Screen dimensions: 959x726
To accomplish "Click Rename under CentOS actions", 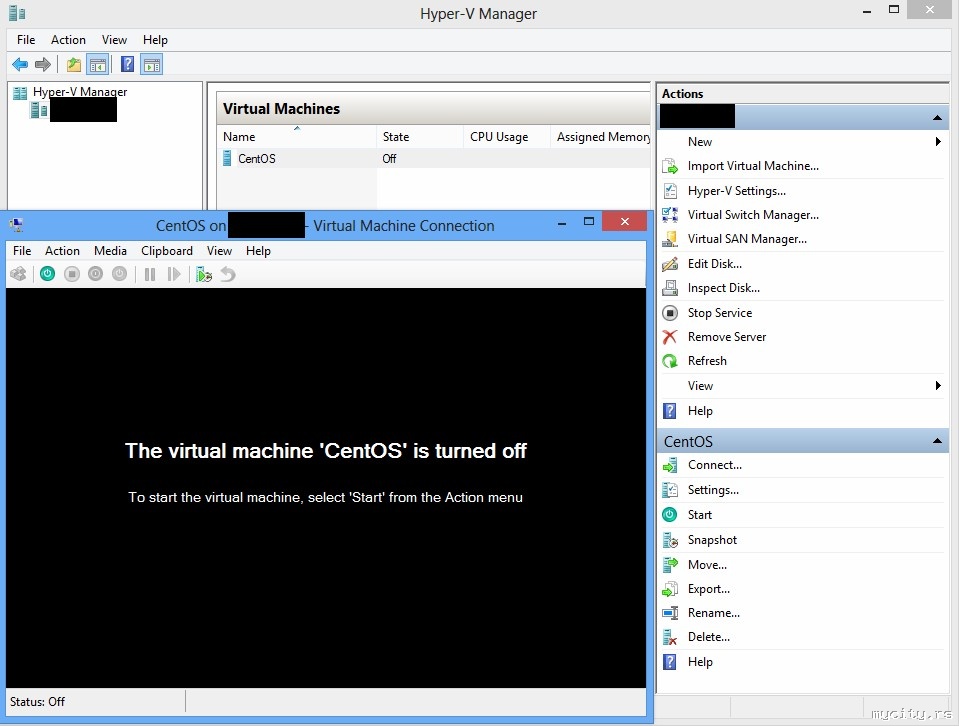I will (713, 613).
